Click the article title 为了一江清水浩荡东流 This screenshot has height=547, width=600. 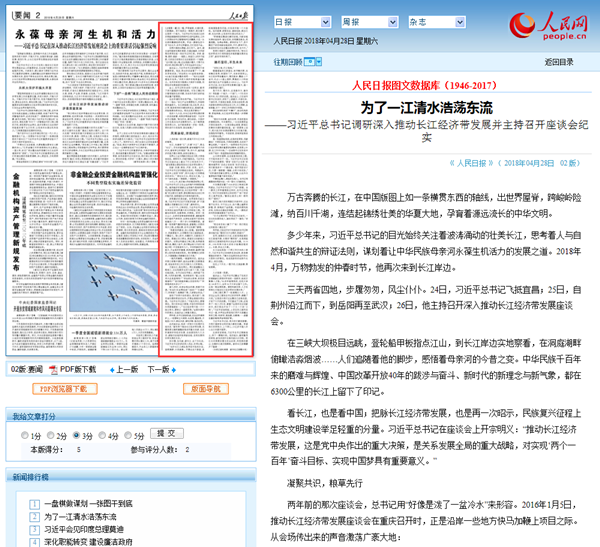427,108
